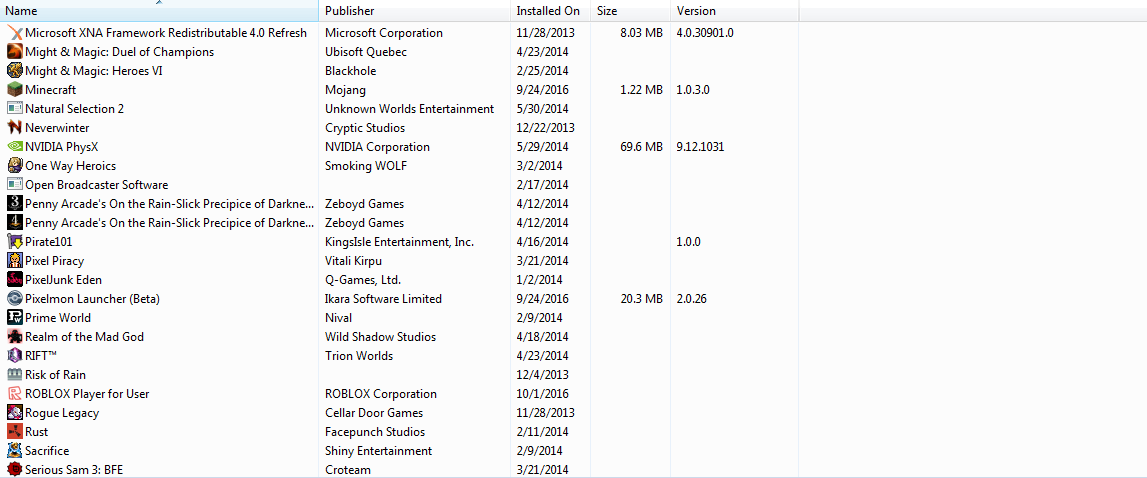1147x478 pixels.
Task: Select the Minecraft grass block icon
Action: click(x=15, y=90)
